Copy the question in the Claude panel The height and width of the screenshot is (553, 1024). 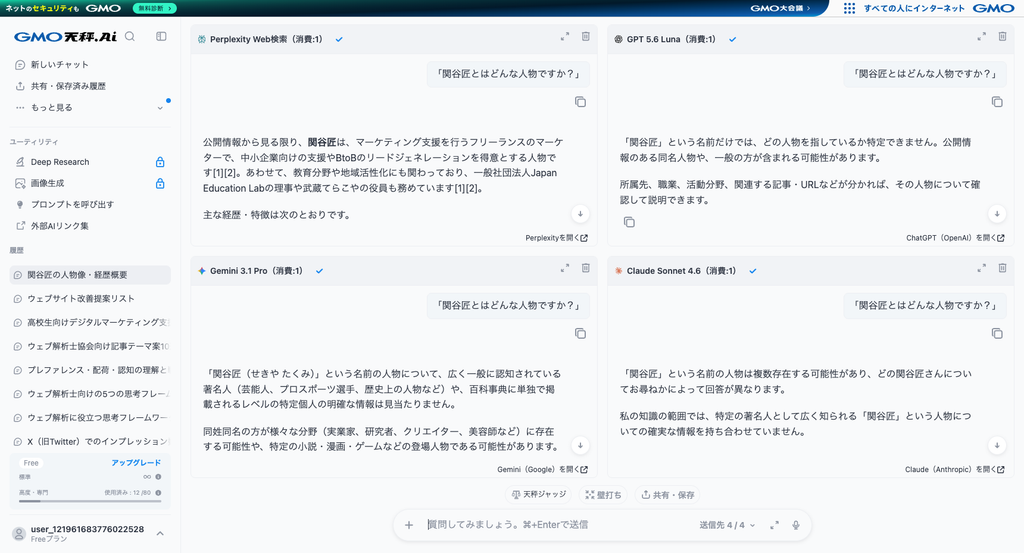pyautogui.click(x=997, y=334)
